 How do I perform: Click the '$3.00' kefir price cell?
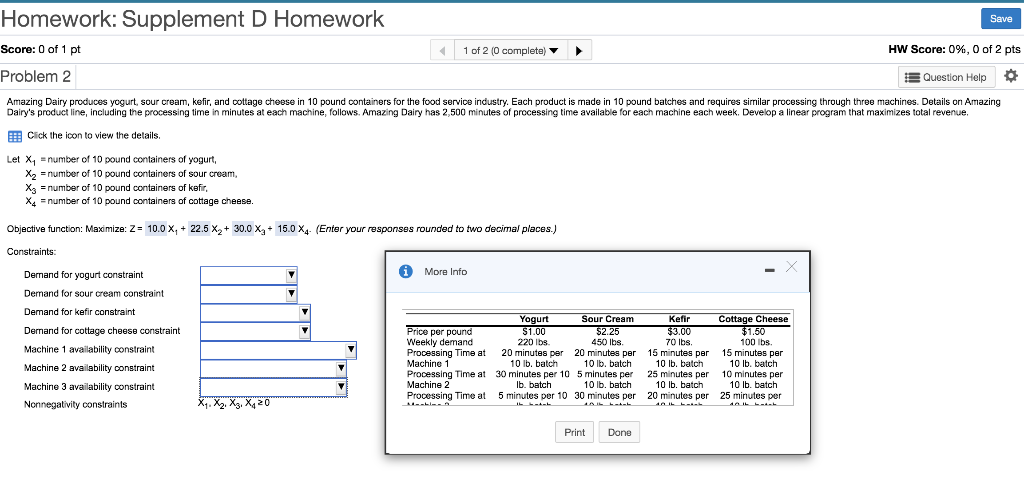click(679, 332)
